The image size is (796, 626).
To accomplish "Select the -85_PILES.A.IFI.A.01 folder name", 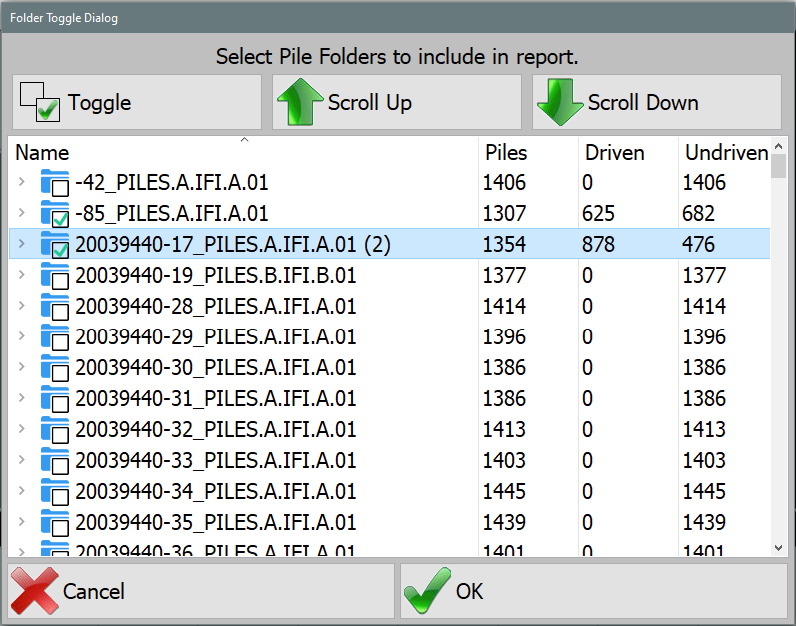I will click(172, 213).
